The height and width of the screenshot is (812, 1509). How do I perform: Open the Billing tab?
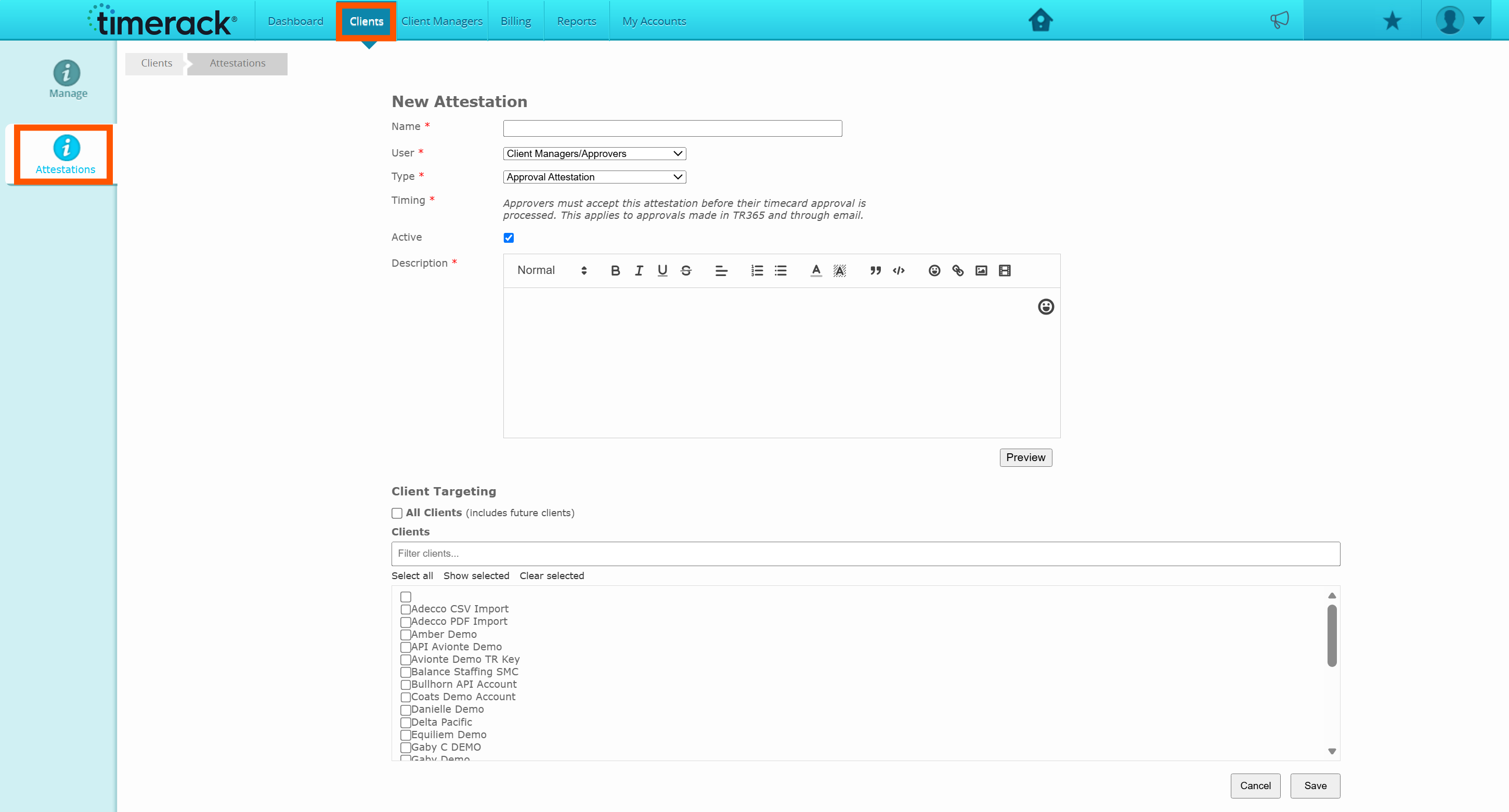[x=515, y=21]
